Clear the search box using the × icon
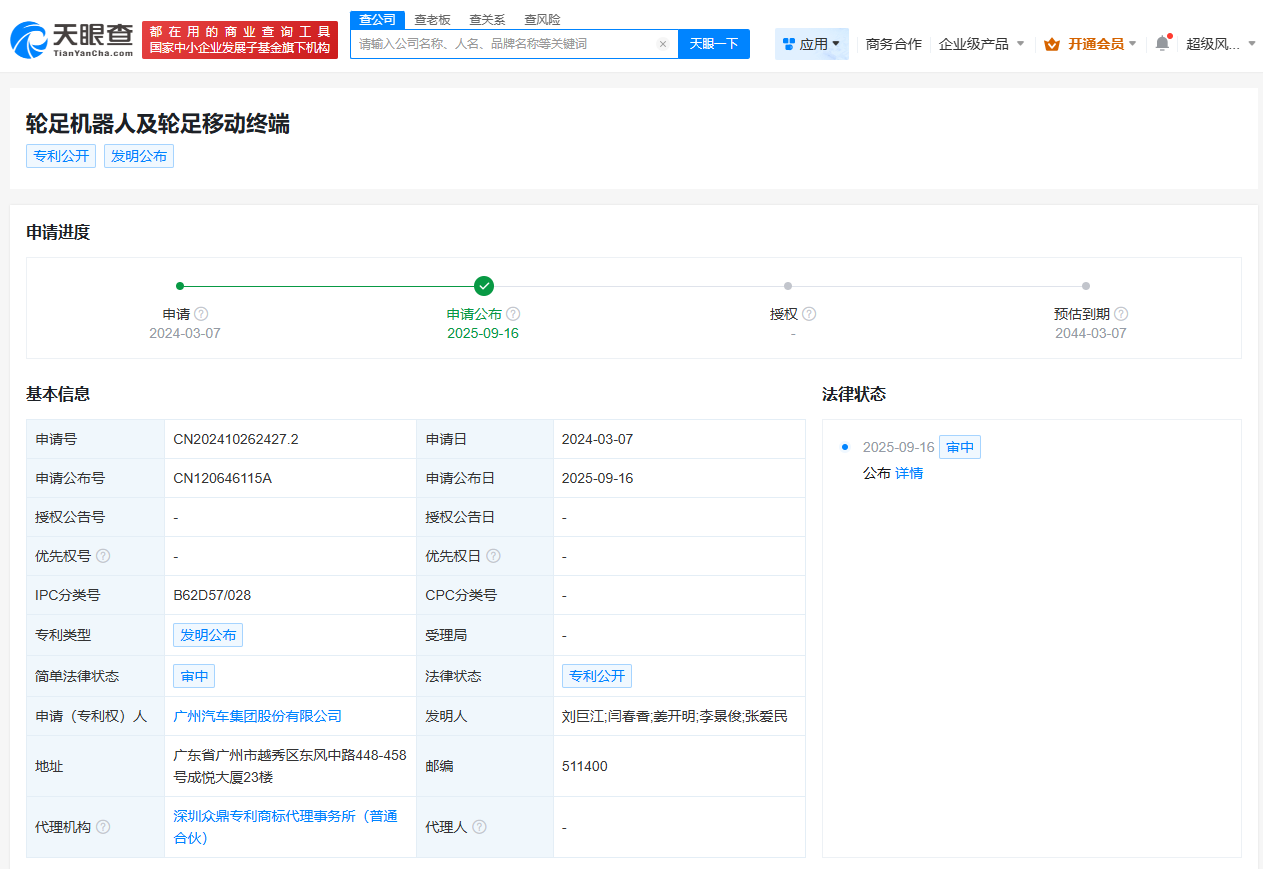This screenshot has height=869, width=1263. tap(663, 44)
